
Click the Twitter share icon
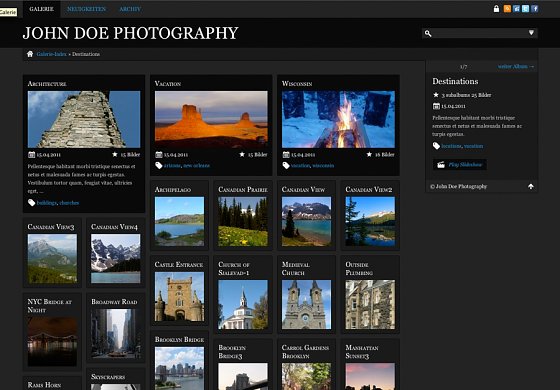[525, 9]
